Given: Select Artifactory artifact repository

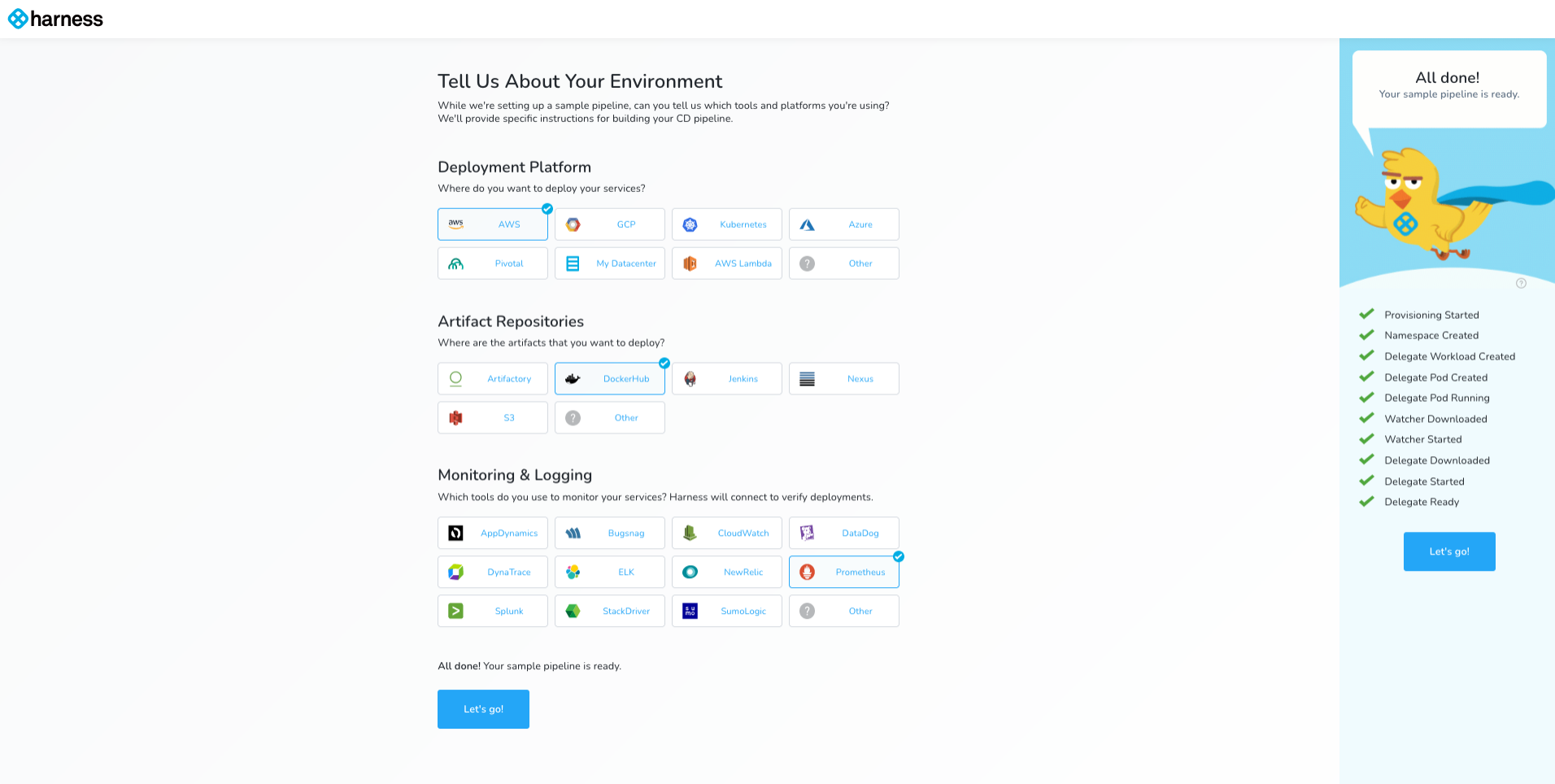Looking at the screenshot, I should tap(493, 379).
